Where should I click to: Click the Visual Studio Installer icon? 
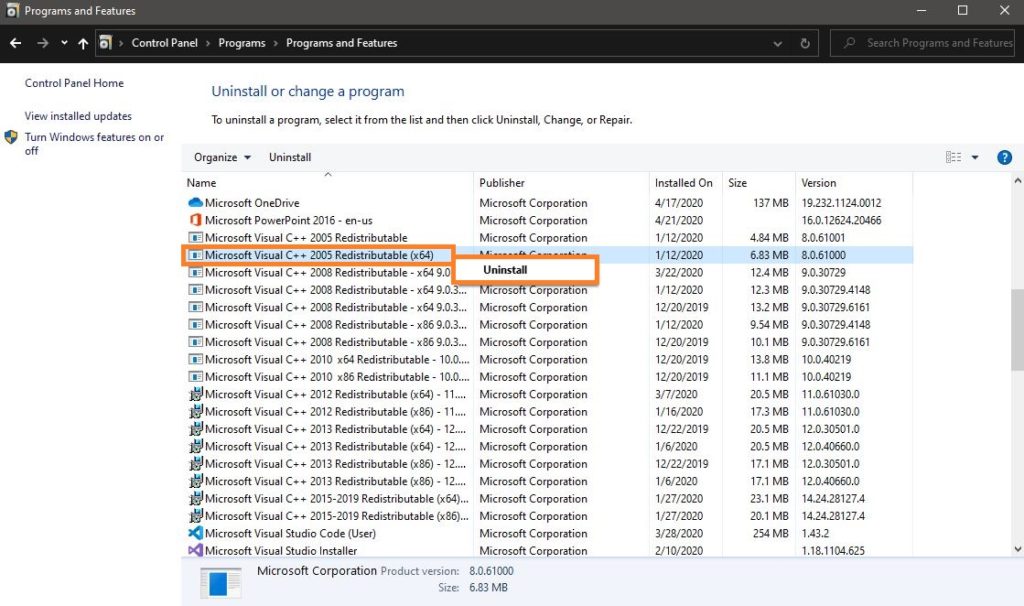195,550
